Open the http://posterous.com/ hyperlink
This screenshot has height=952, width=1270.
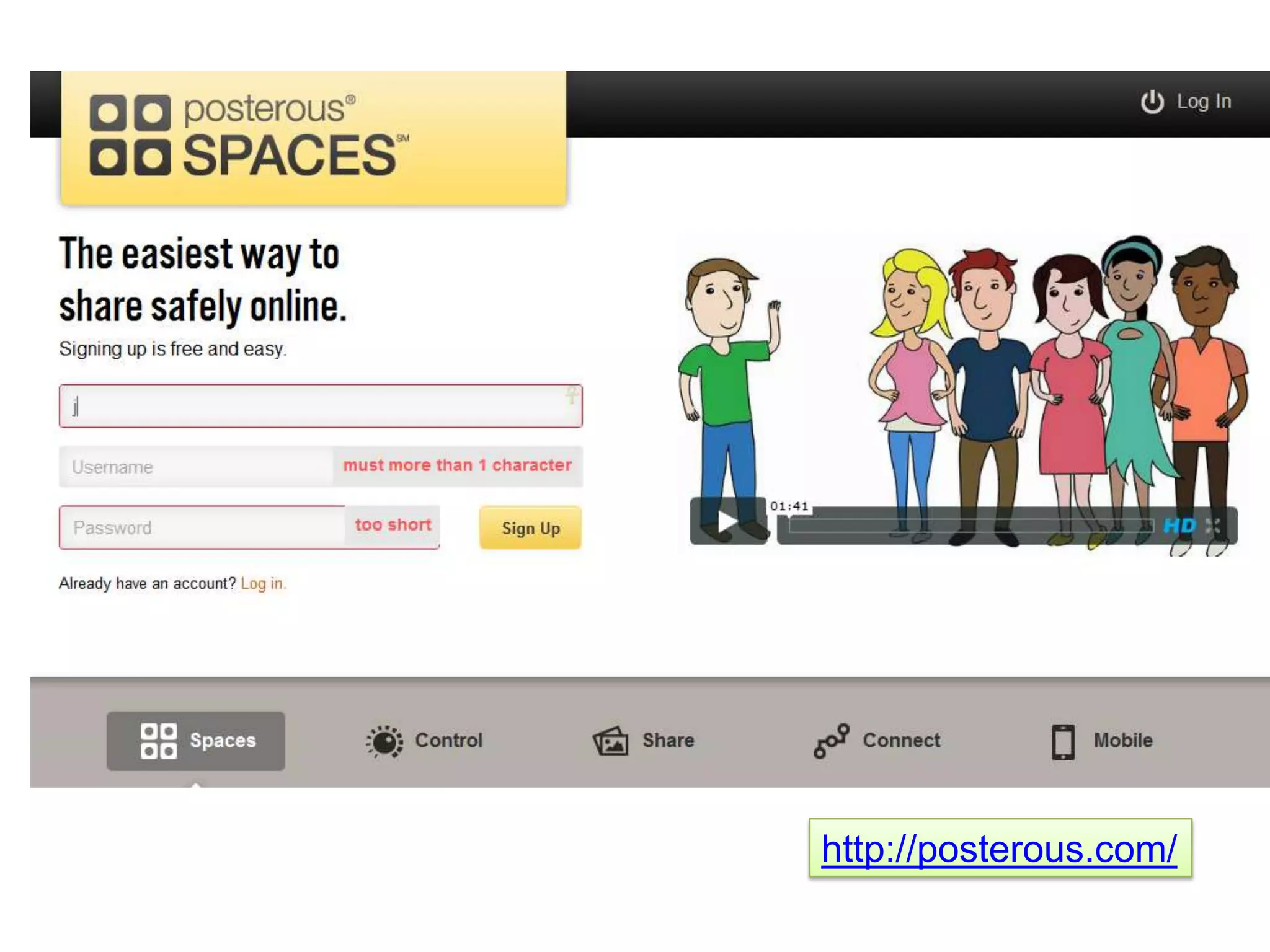tap(999, 848)
